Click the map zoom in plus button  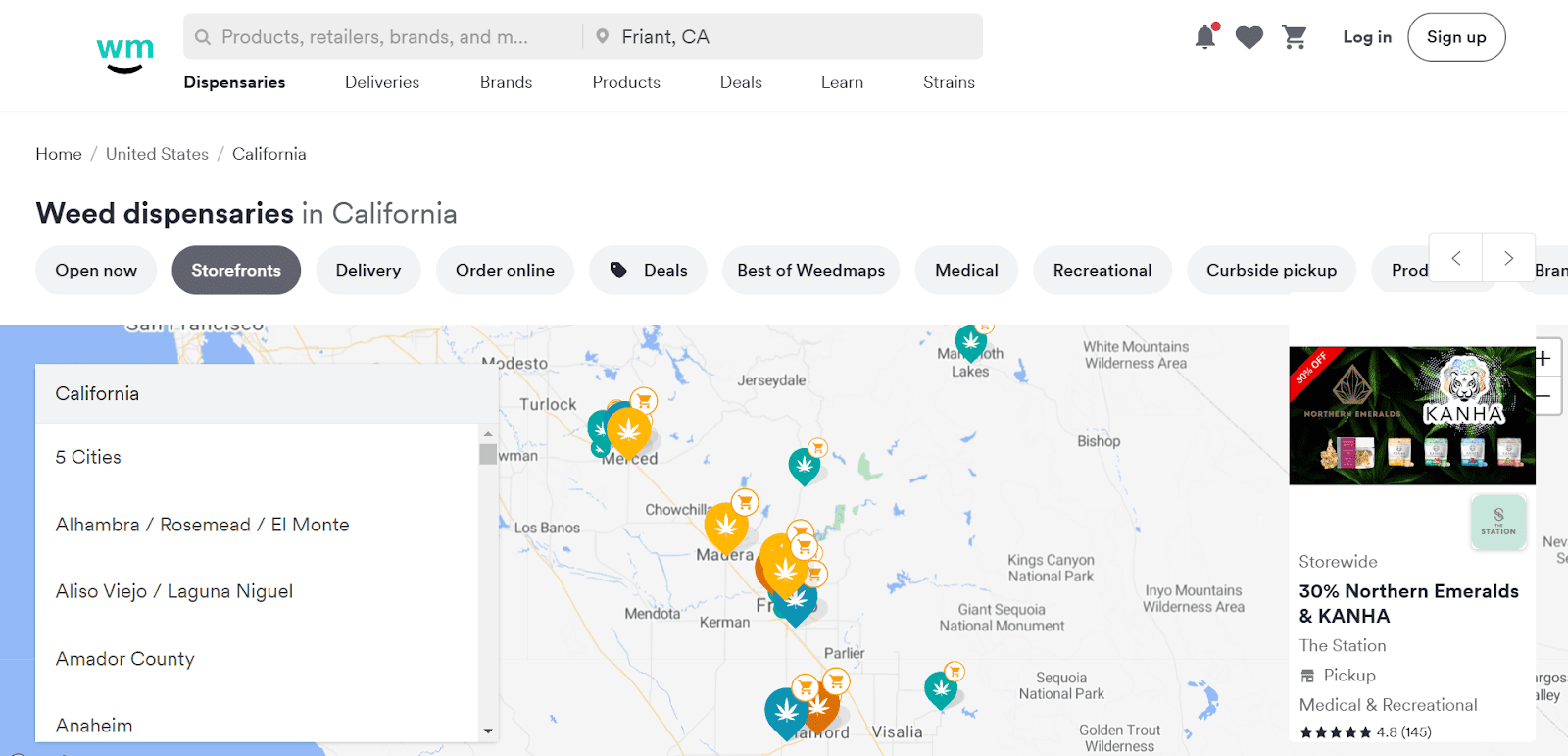1543,359
